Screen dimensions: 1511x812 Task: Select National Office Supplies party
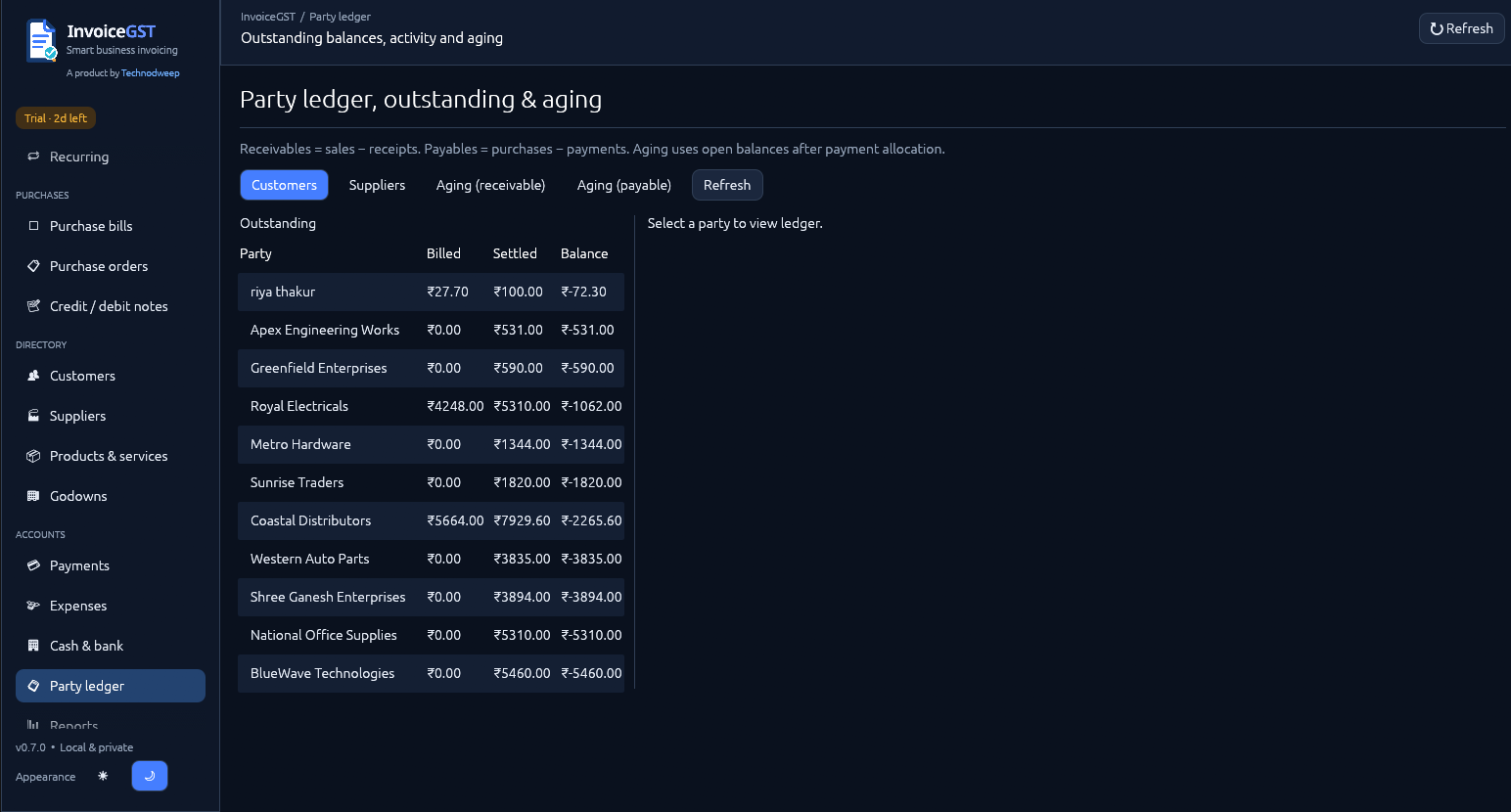coord(431,635)
